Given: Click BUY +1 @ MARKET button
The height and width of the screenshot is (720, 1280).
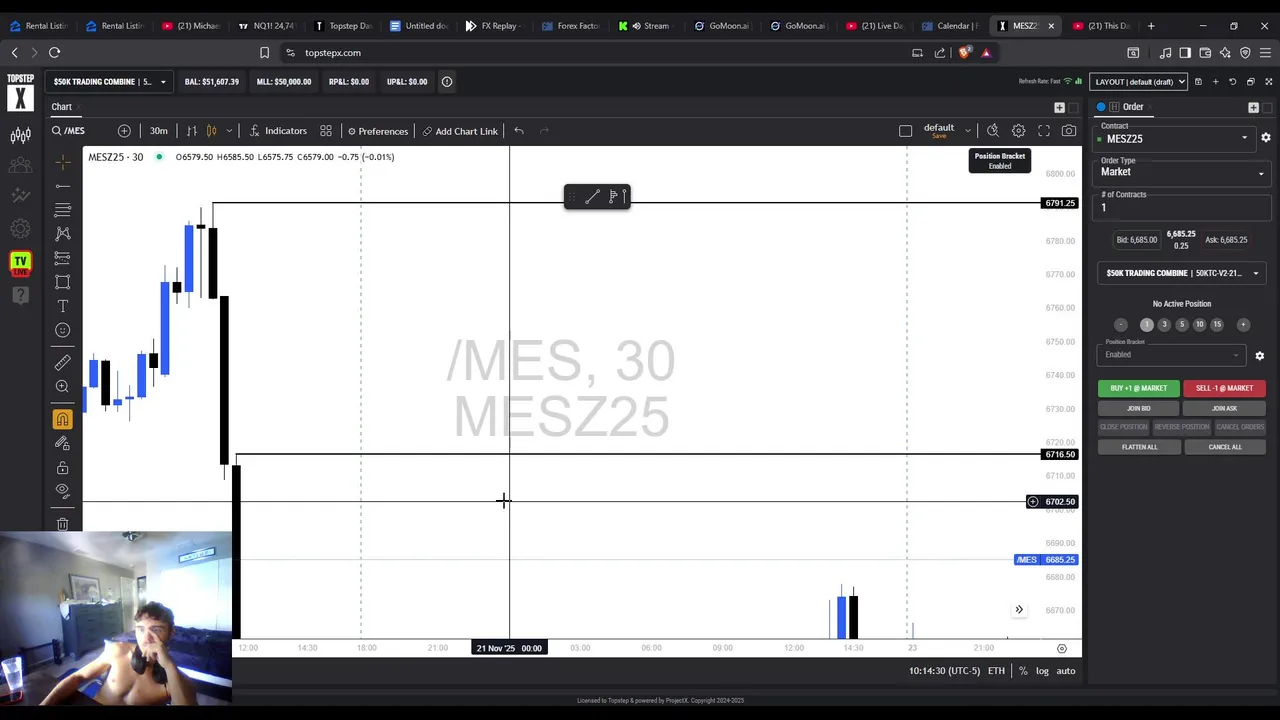Looking at the screenshot, I should pyautogui.click(x=1138, y=388).
